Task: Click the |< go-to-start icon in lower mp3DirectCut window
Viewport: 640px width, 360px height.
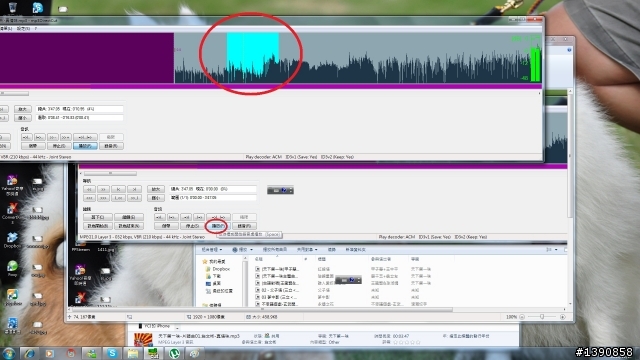Action: tap(119, 189)
